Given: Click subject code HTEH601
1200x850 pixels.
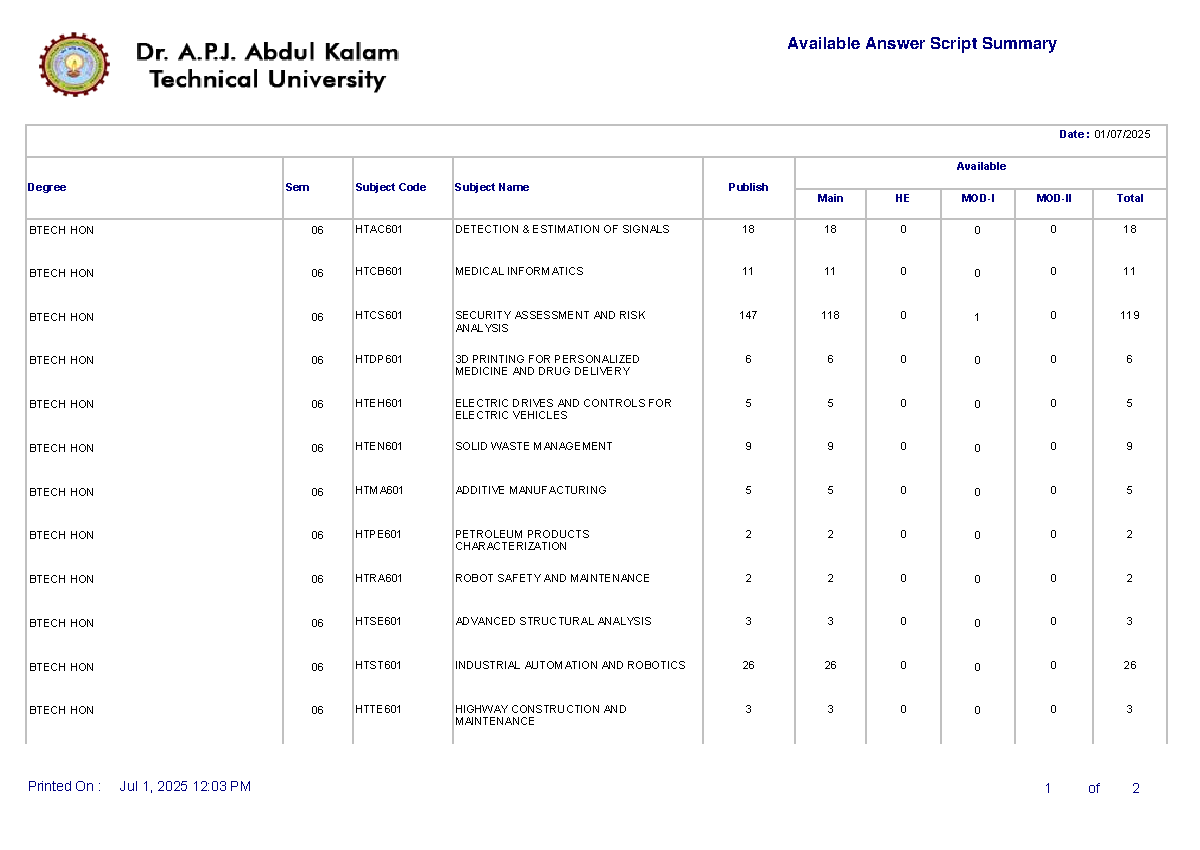Looking at the screenshot, I should (x=379, y=403).
